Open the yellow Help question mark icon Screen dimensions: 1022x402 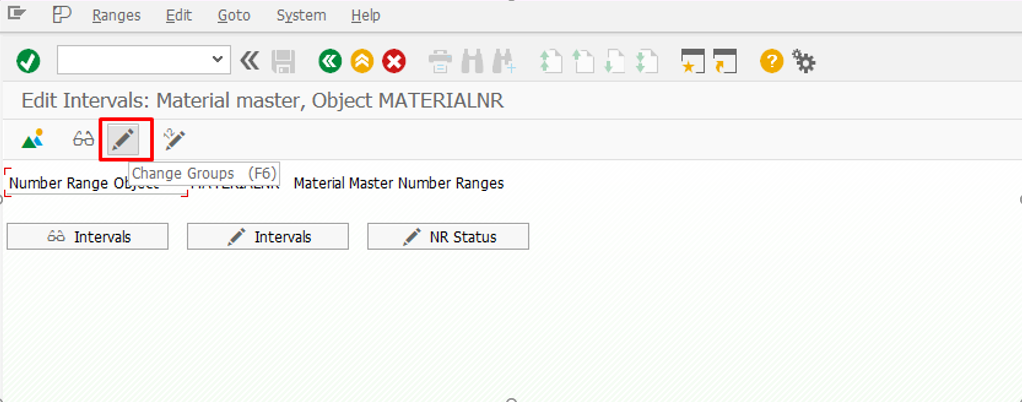coord(770,61)
